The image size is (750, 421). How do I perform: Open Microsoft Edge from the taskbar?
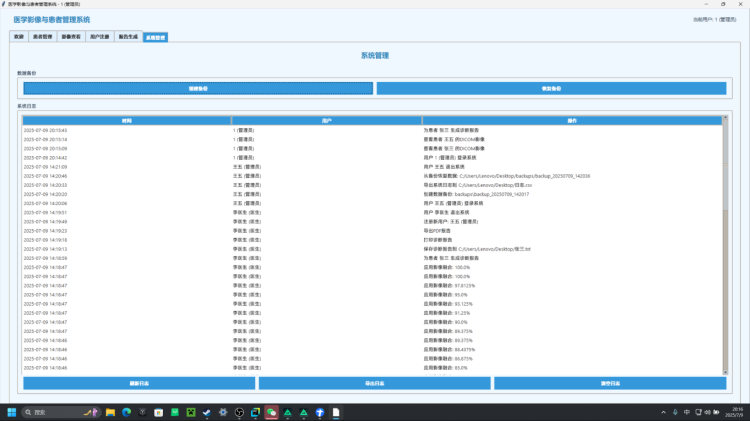[127, 412]
